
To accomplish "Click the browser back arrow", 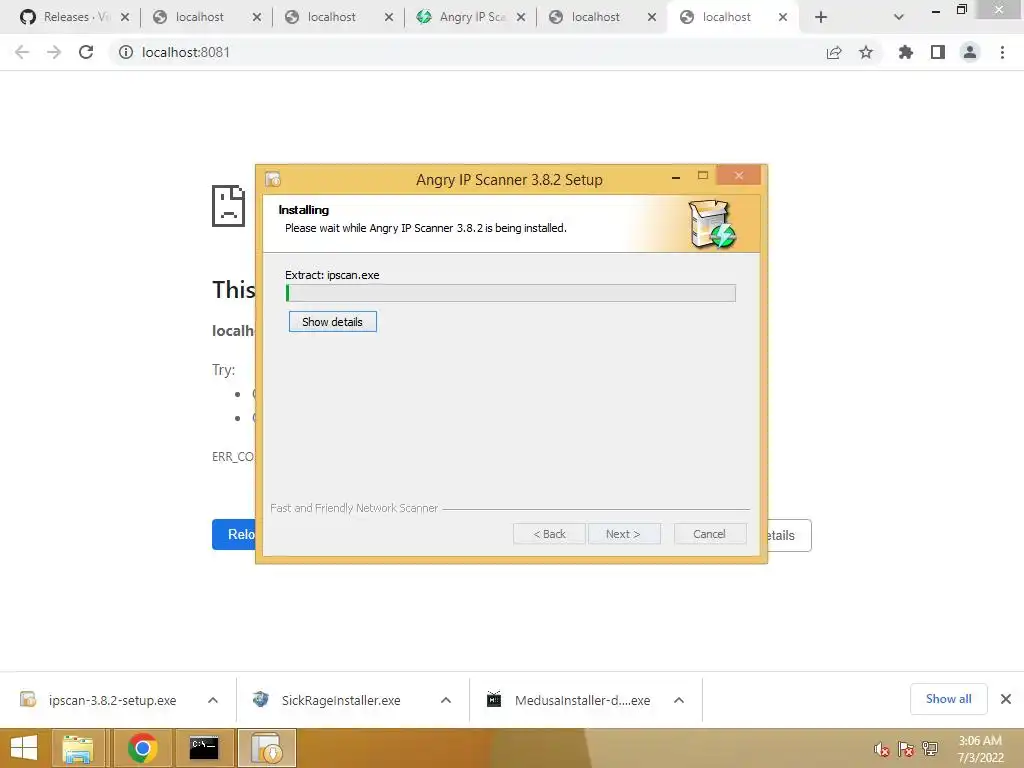I will coord(22,52).
